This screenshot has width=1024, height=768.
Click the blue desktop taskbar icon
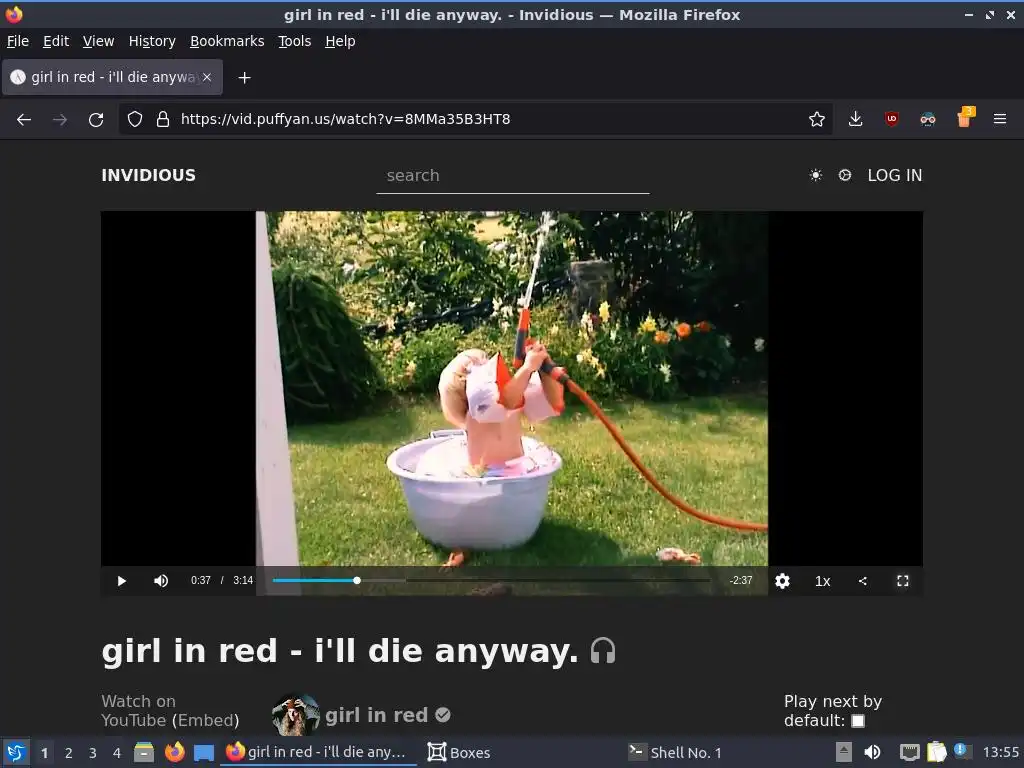tap(204, 753)
